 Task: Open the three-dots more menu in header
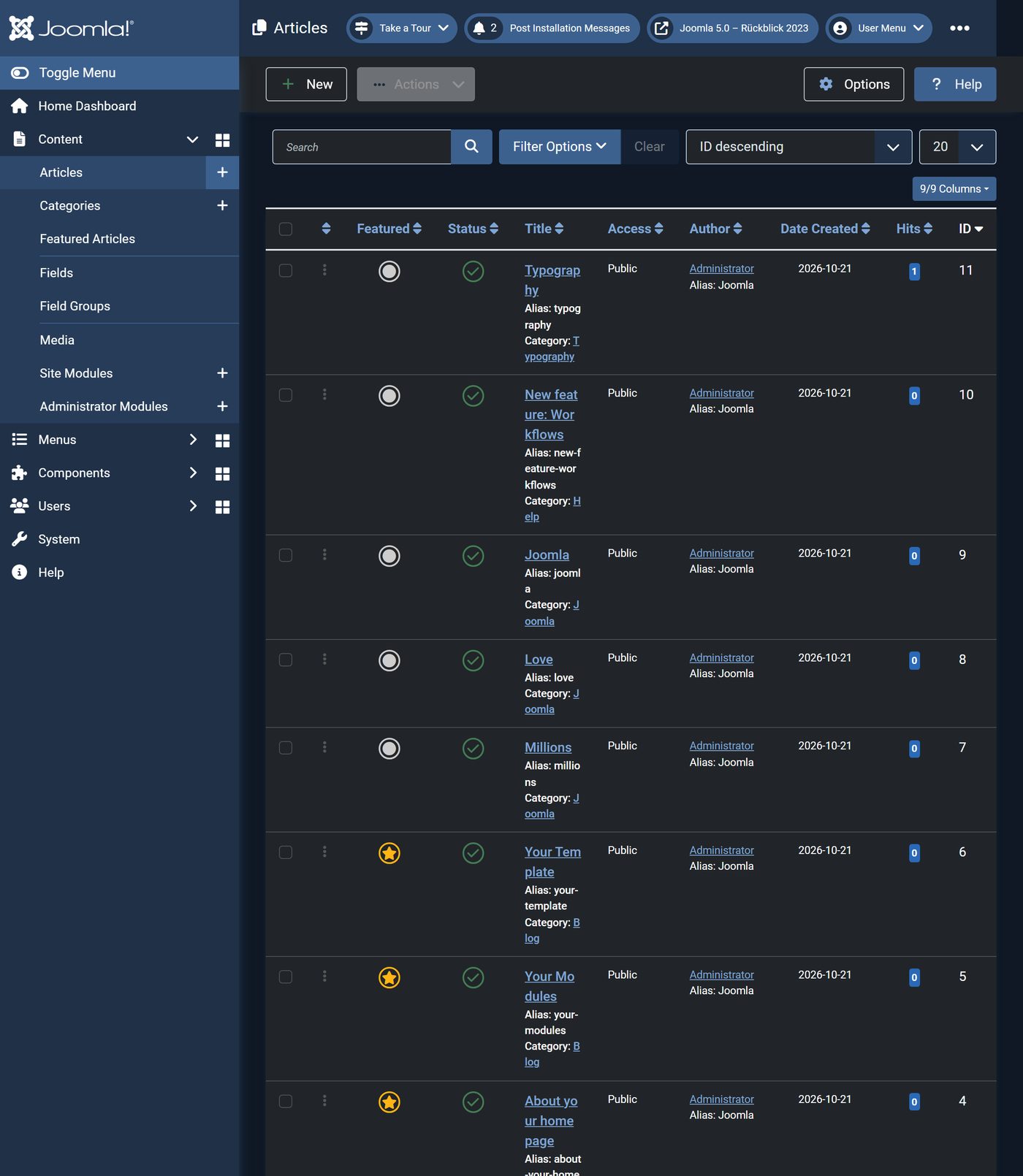tap(959, 28)
